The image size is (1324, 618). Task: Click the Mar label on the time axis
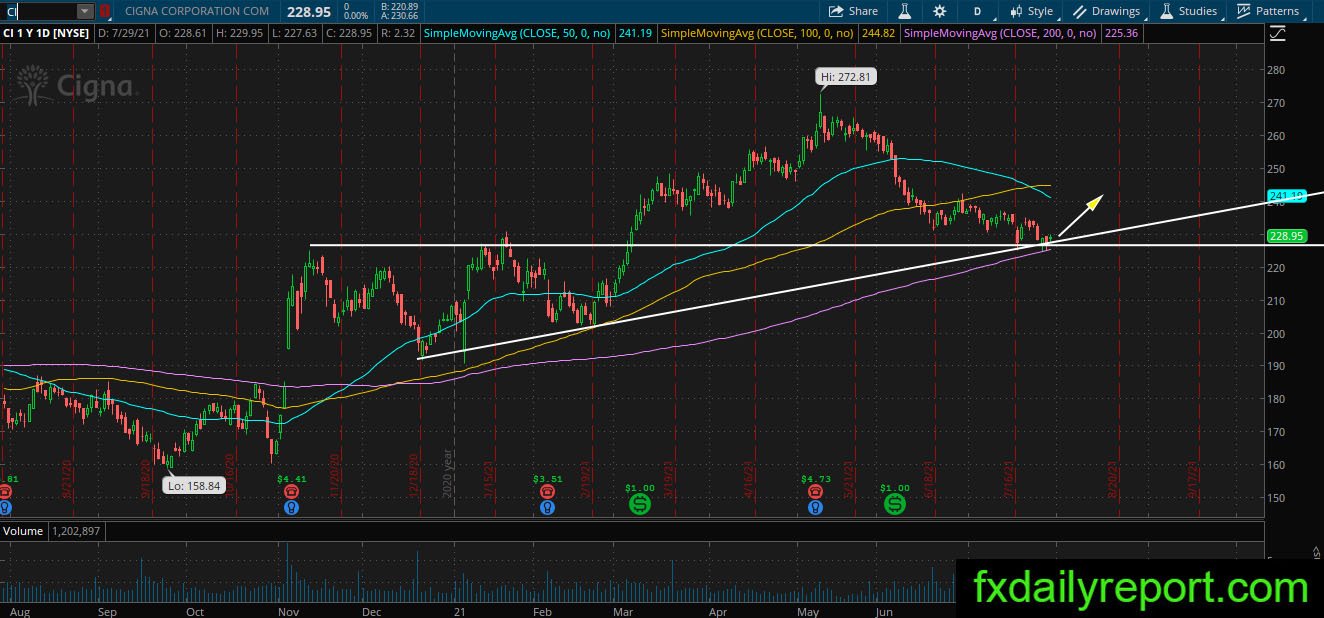pyautogui.click(x=622, y=611)
